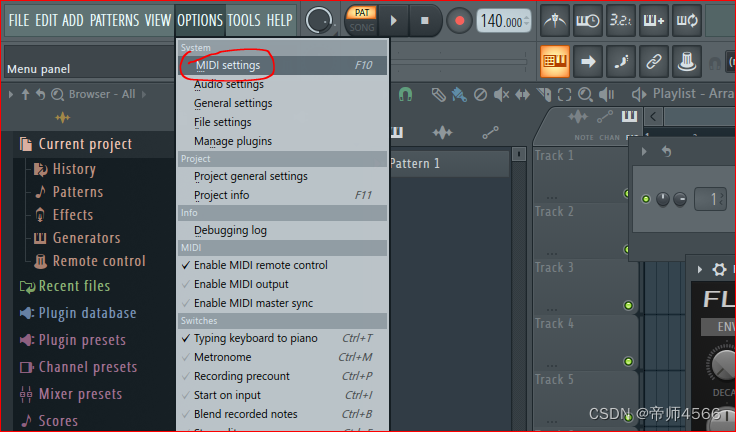This screenshot has width=736, height=432.
Task: Toggle the orange typing keyboard to piano button
Action: click(x=555, y=62)
